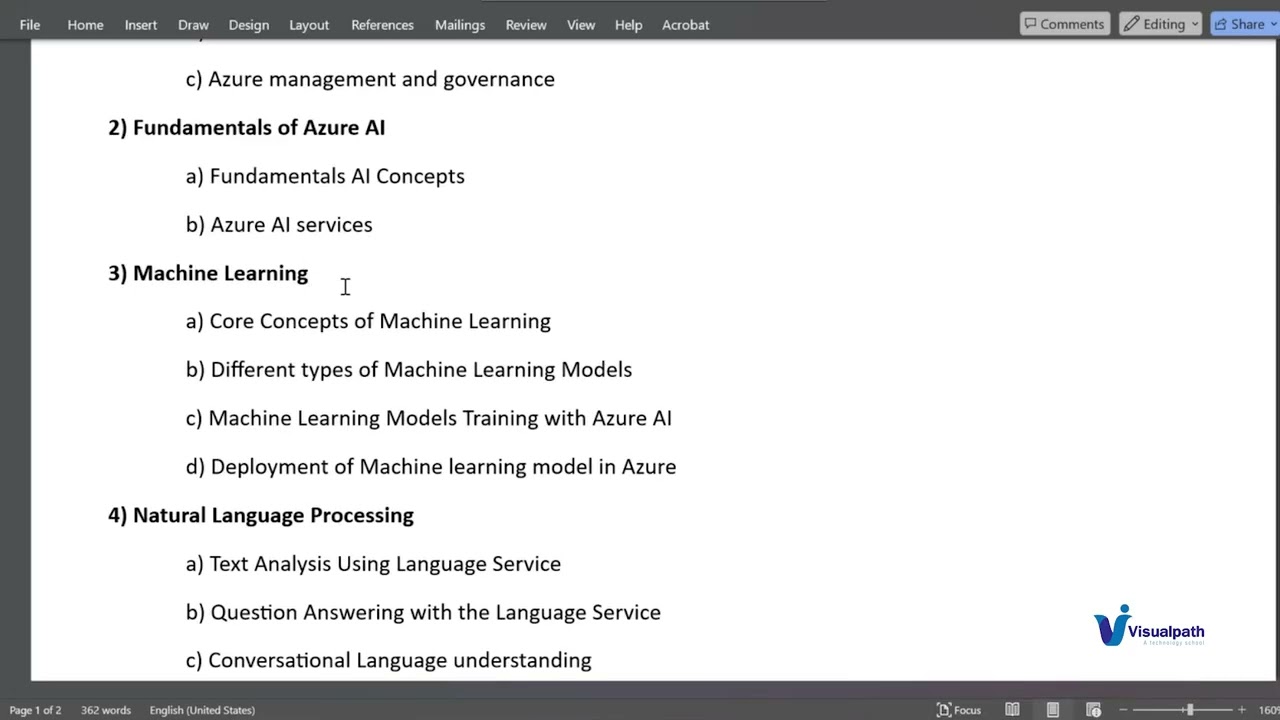Click English (United States) language indicator
Image resolution: width=1280 pixels, height=720 pixels.
pos(202,710)
